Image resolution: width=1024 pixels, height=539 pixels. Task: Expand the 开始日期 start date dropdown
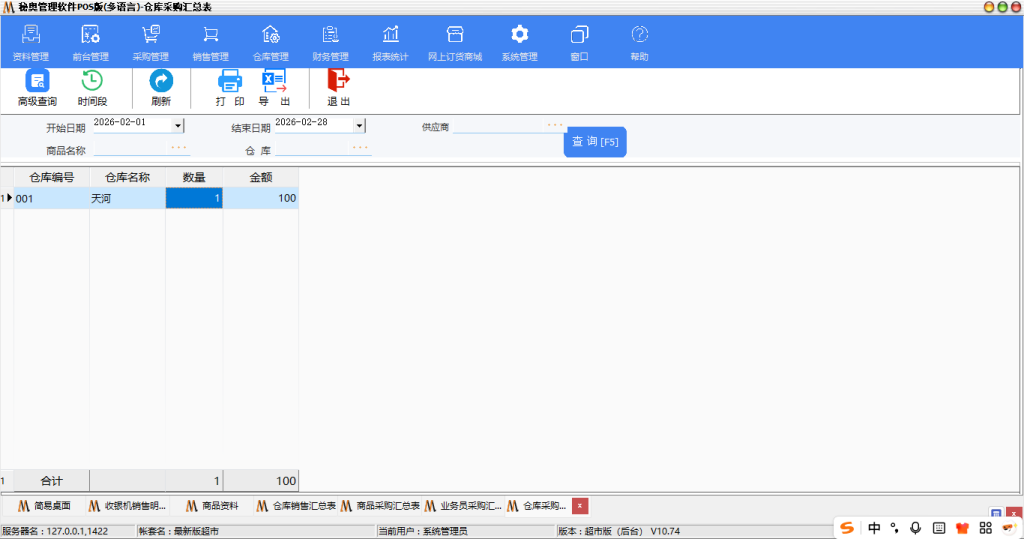pyautogui.click(x=178, y=126)
